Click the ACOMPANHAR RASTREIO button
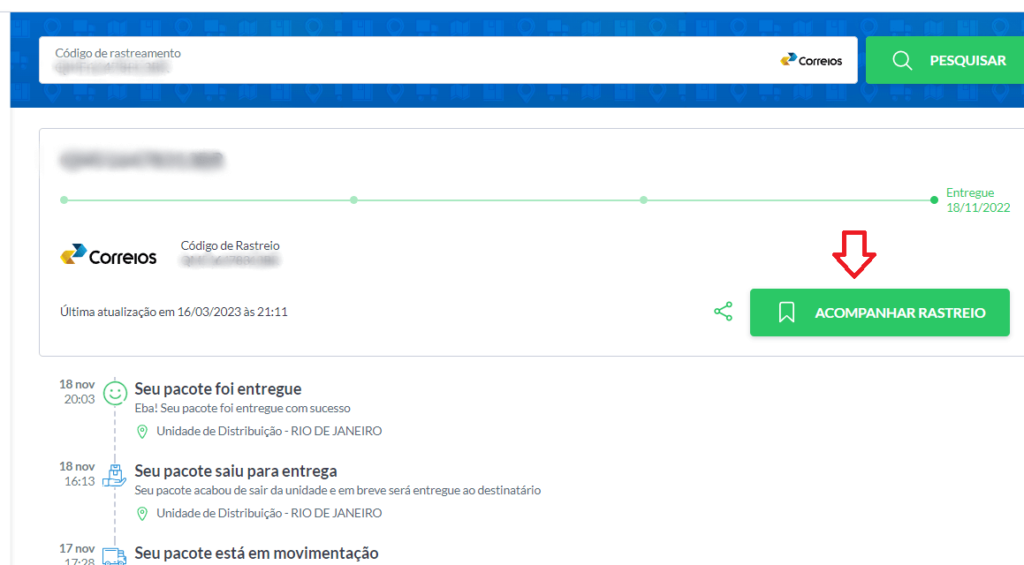The height and width of the screenshot is (565, 1024). point(879,313)
